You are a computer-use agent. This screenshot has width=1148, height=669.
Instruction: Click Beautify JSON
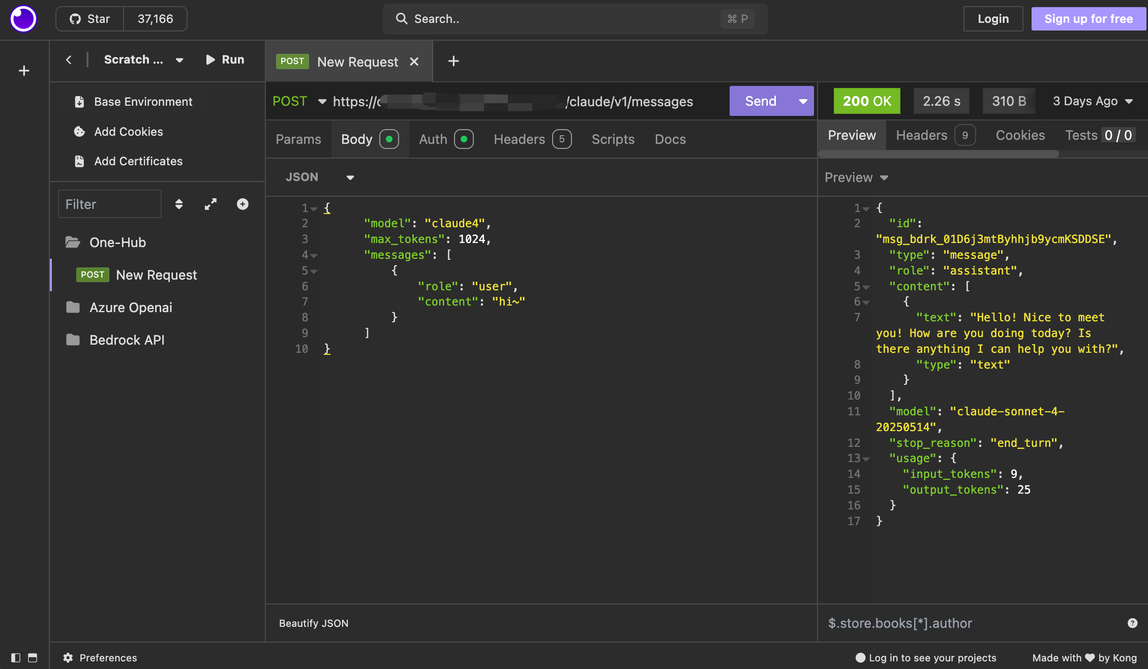click(314, 623)
